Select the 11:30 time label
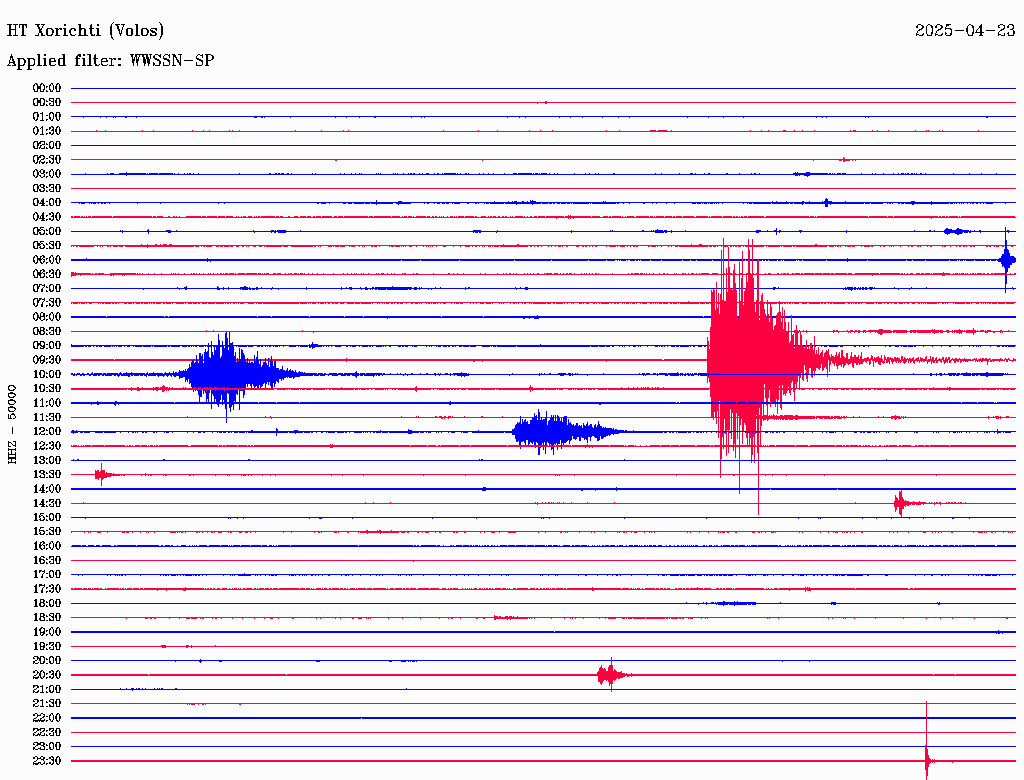This screenshot has height=780, width=1024. point(47,417)
